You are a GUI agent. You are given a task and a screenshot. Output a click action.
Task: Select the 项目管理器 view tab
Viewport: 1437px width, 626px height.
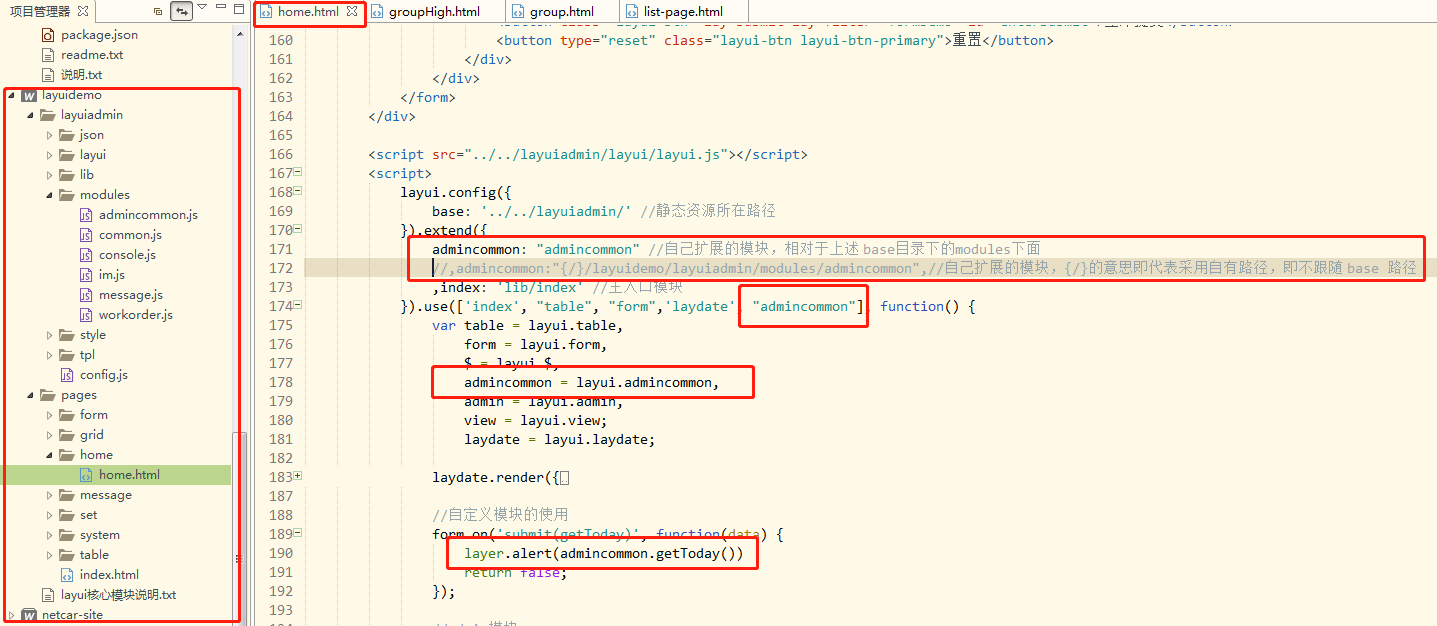pos(40,11)
